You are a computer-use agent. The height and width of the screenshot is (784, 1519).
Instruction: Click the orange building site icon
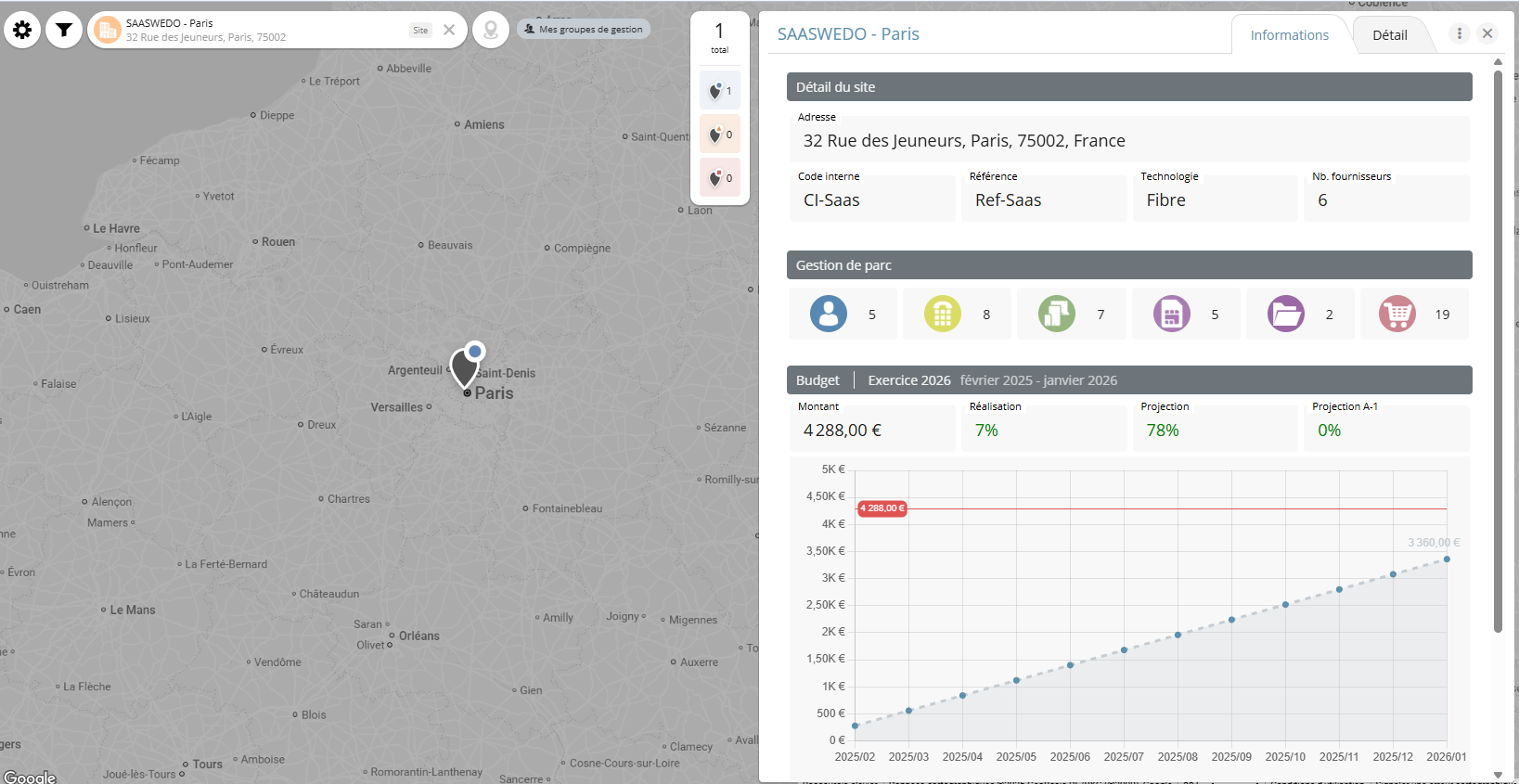[x=108, y=31]
